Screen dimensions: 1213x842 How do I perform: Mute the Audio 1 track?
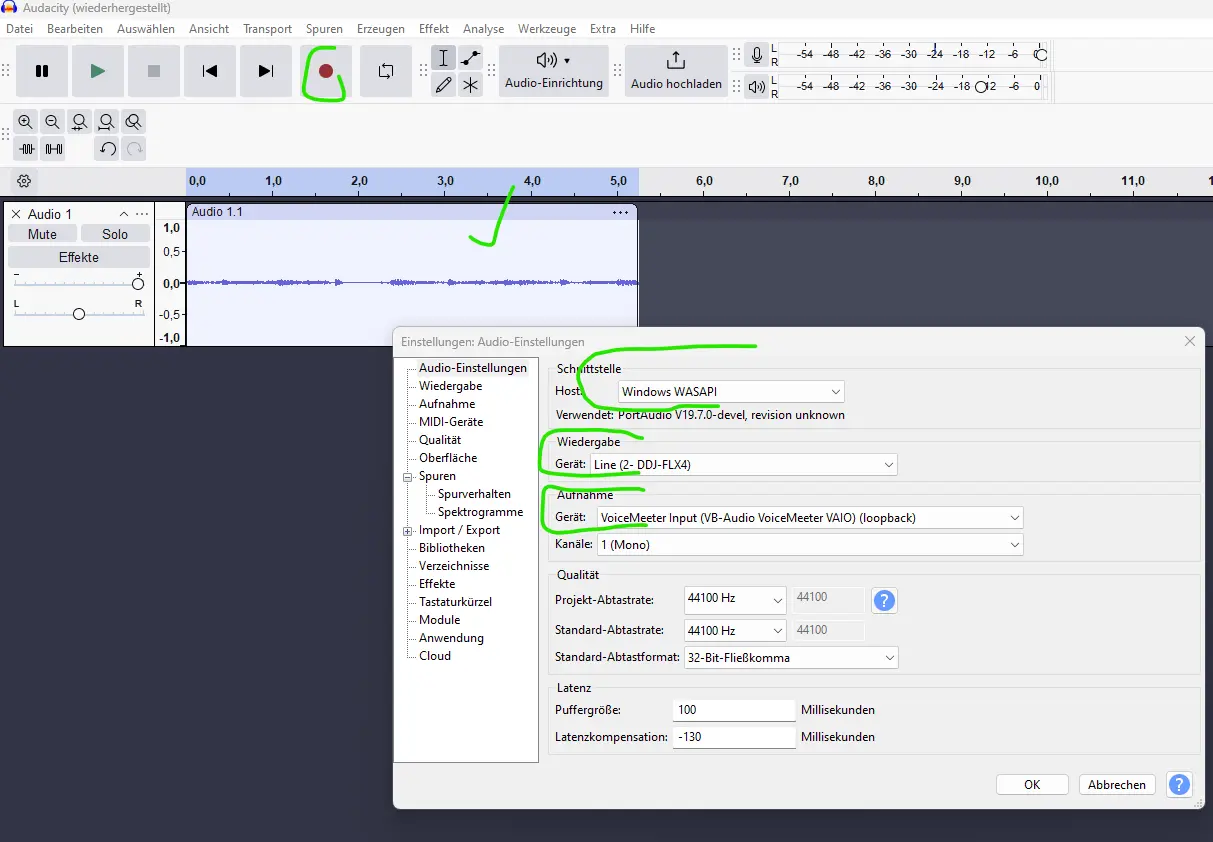point(41,233)
